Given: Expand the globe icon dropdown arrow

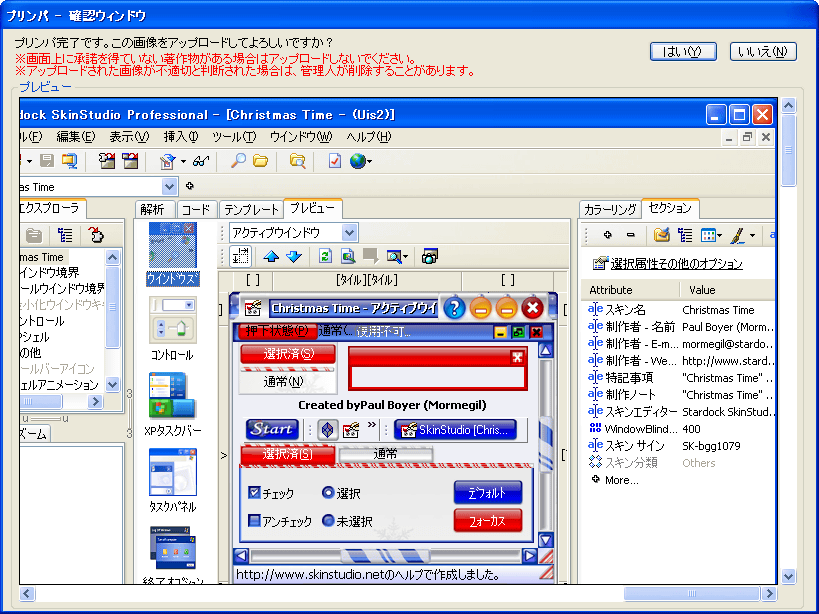Looking at the screenshot, I should pyautogui.click(x=369, y=161).
